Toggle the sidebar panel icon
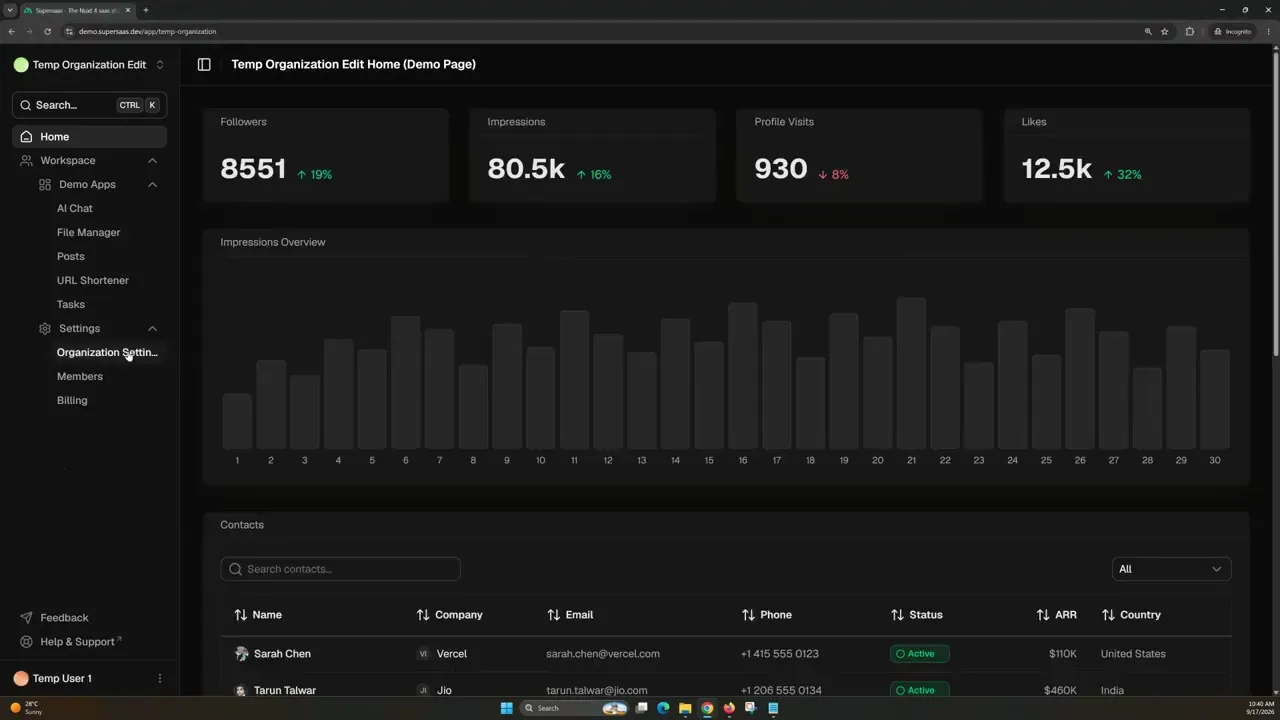This screenshot has width=1280, height=720. tap(204, 64)
